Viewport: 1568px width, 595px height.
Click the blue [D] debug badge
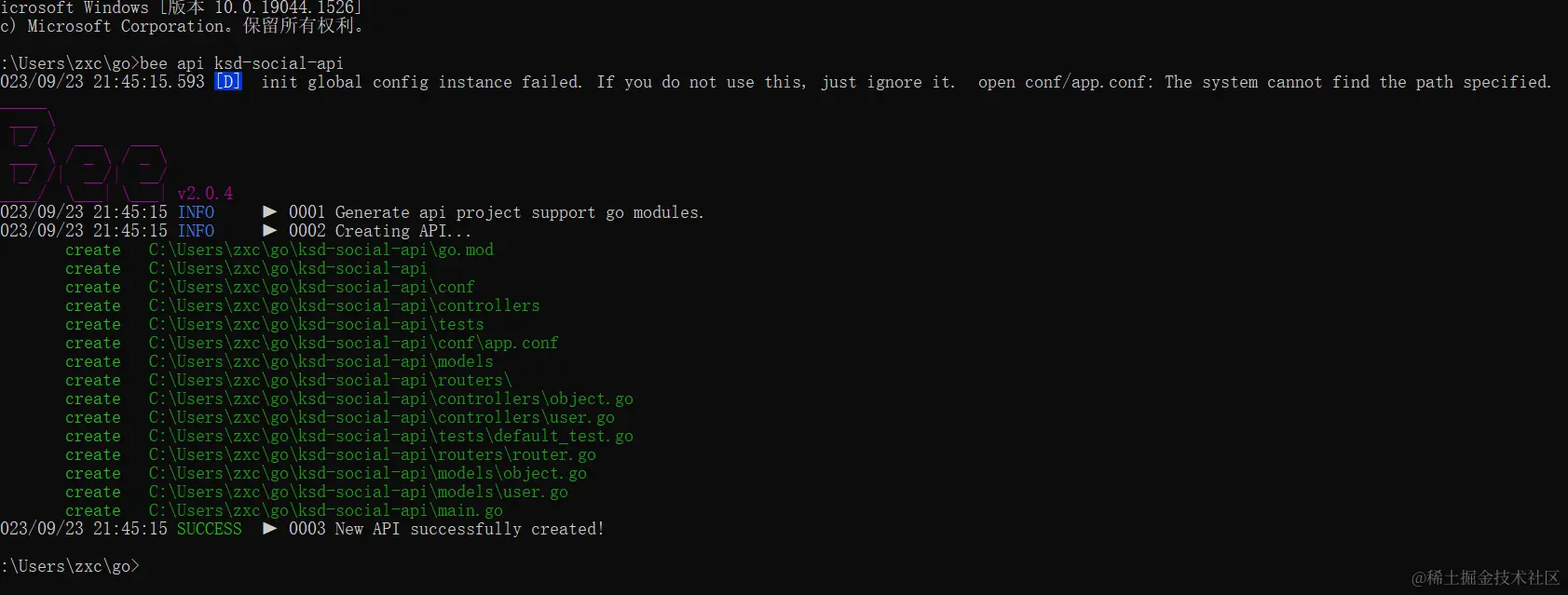click(x=228, y=82)
